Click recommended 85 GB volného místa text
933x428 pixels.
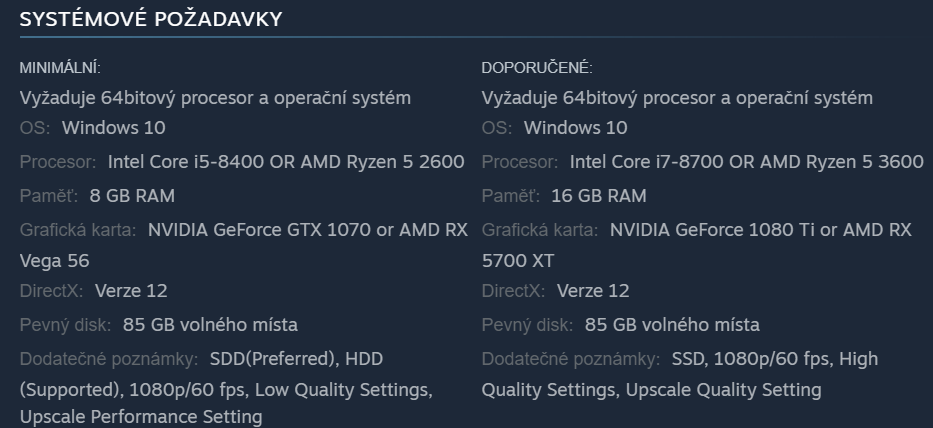pyautogui.click(x=672, y=325)
